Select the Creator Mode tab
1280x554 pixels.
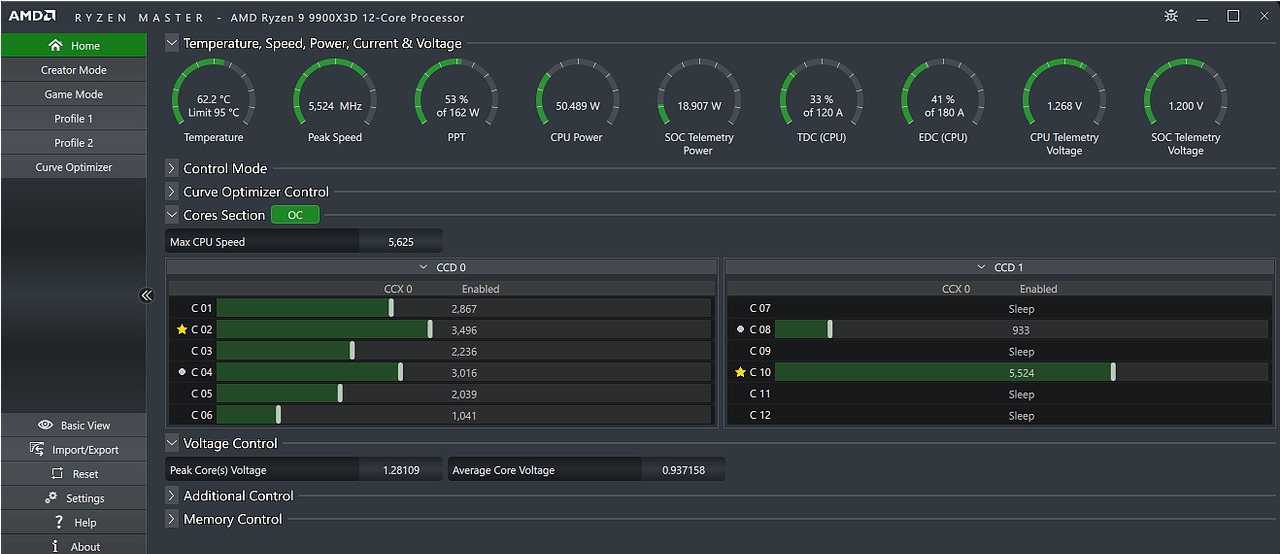point(73,70)
